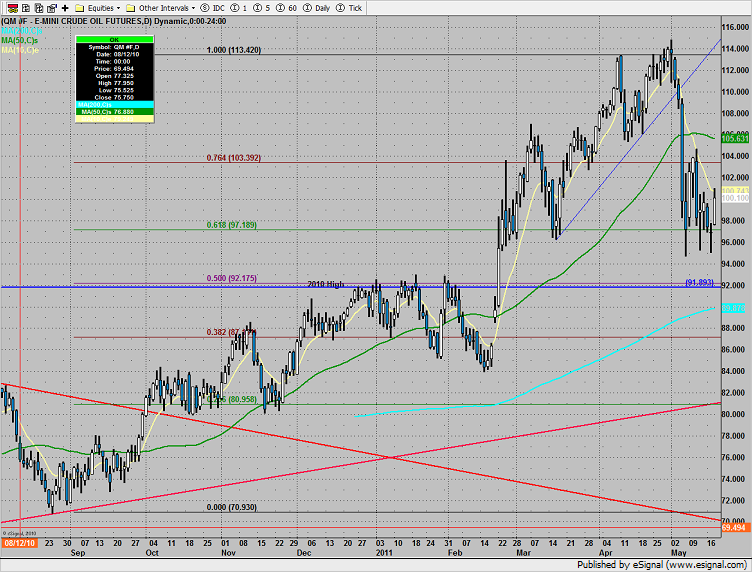
Task: Click the Mar month label on time axis
Action: 524,553
